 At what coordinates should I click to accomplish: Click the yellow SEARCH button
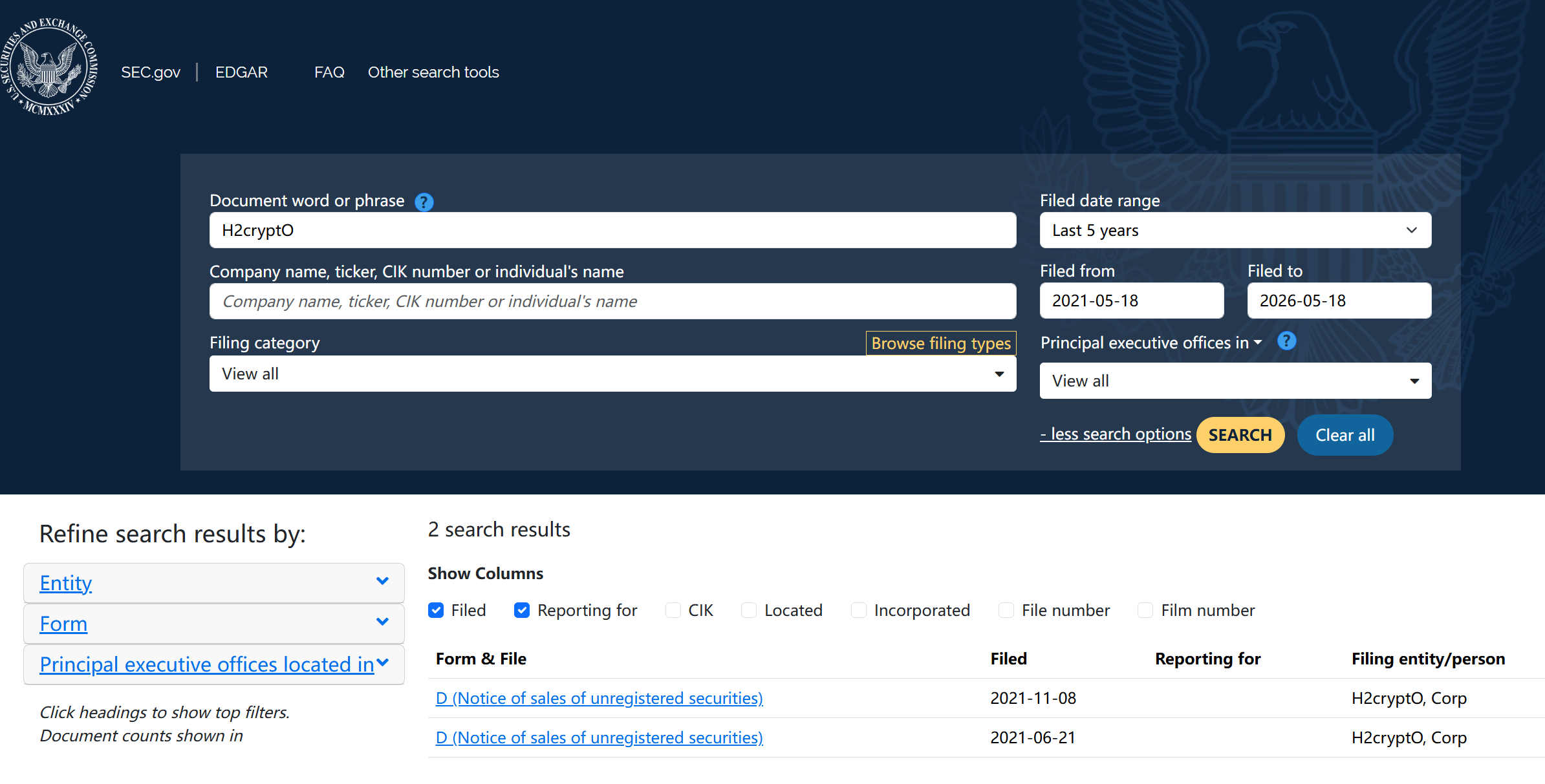[1240, 435]
